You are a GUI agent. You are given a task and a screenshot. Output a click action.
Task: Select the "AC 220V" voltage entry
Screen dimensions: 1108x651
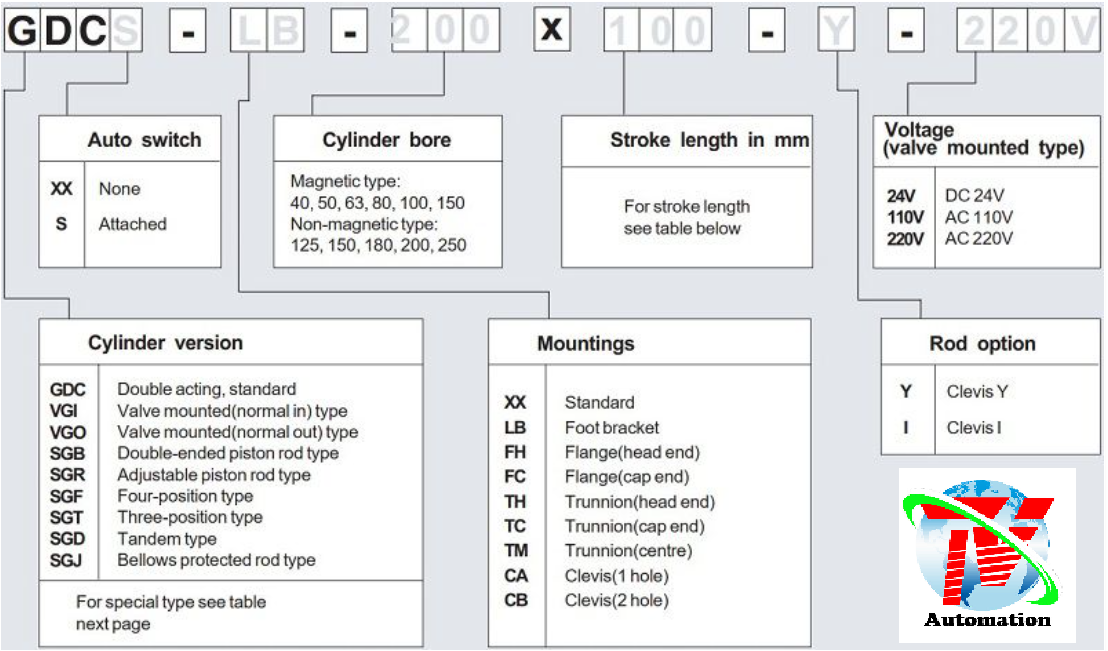(979, 238)
